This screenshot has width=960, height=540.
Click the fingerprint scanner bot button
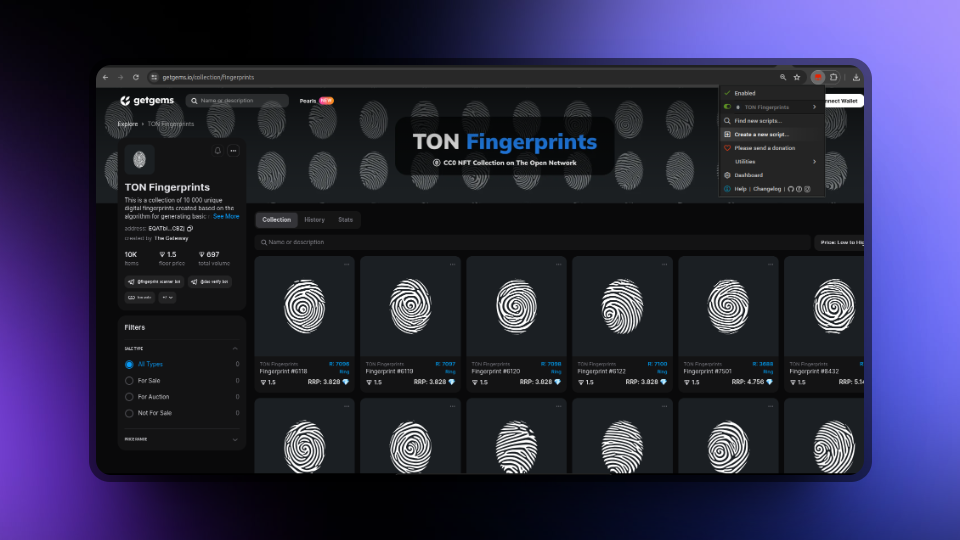[154, 282]
